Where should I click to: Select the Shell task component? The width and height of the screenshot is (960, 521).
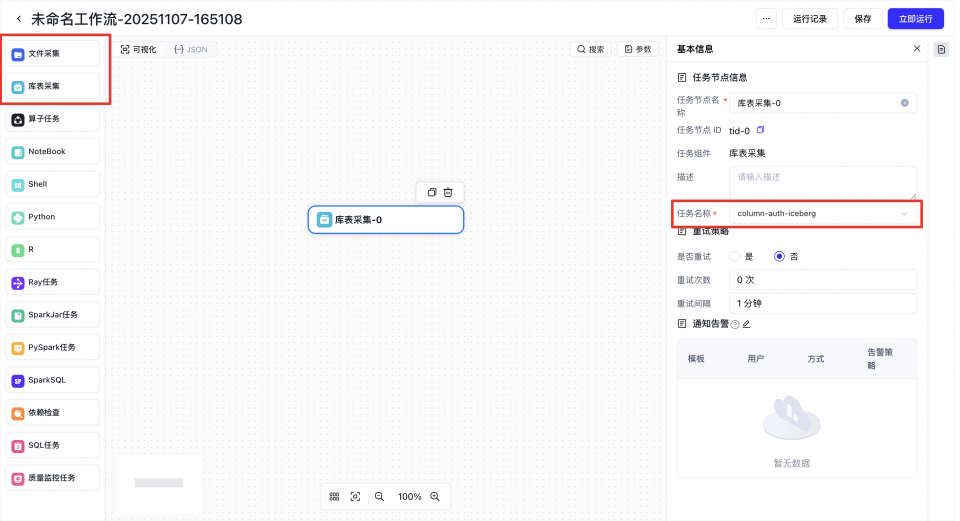[53, 184]
